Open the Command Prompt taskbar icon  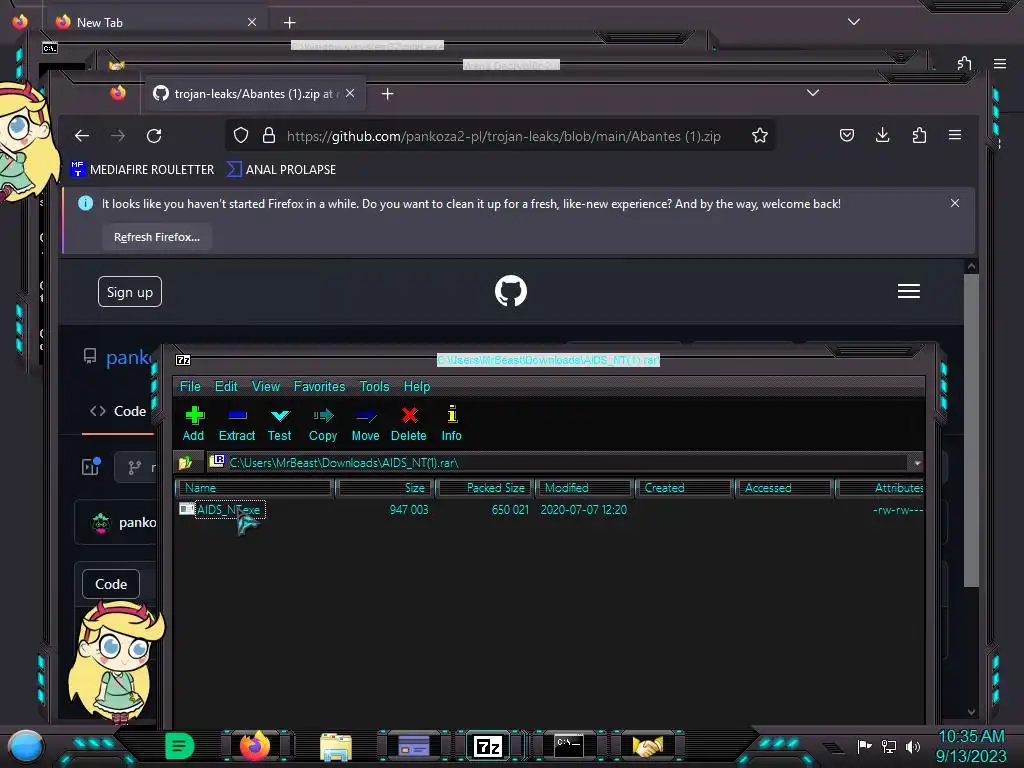tap(568, 746)
